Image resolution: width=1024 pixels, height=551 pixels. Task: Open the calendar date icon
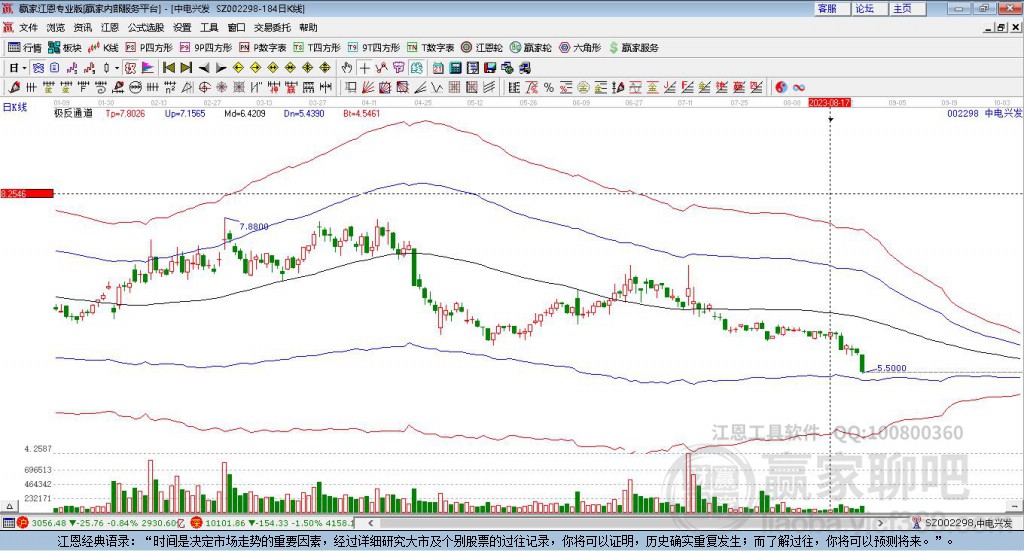click(438, 68)
